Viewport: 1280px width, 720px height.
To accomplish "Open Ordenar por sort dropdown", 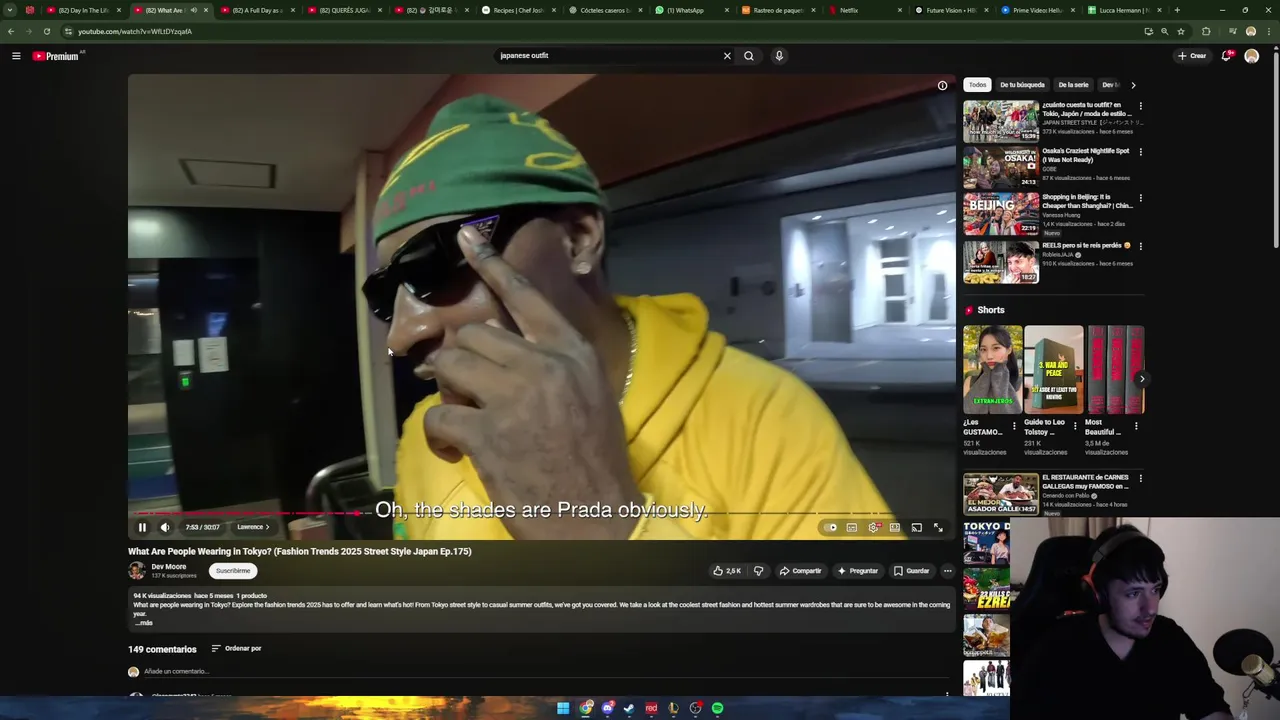I will (x=236, y=648).
